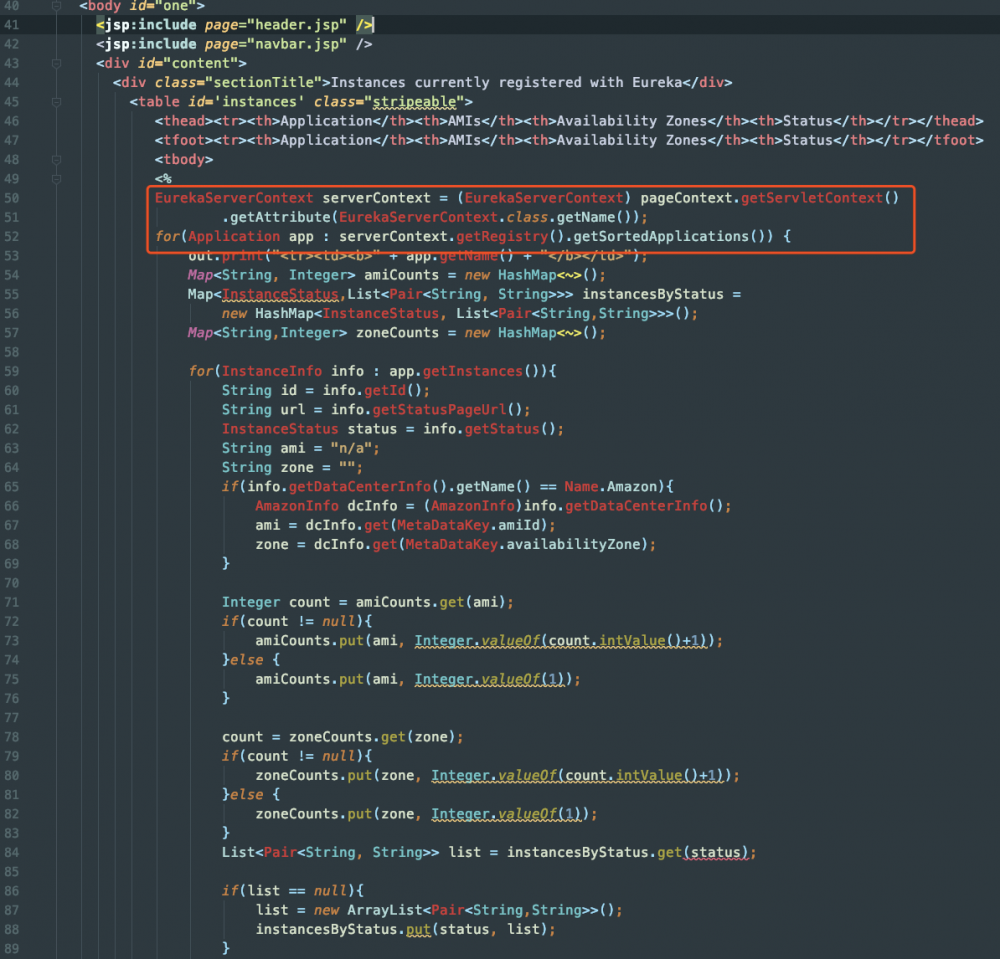Click line number 70 in the gutter
Viewport: 1000px width, 959px height.
(x=12, y=583)
